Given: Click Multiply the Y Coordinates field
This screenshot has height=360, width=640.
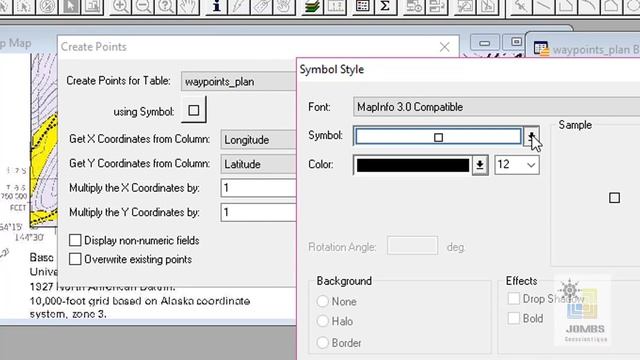Looking at the screenshot, I should click(x=258, y=212).
